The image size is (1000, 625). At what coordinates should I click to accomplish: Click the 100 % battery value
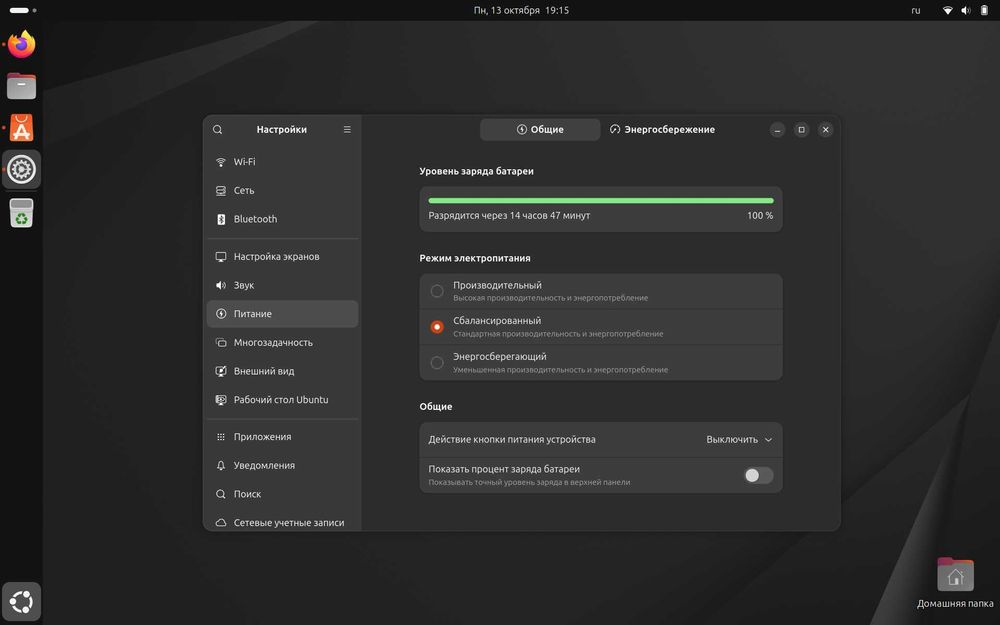[760, 216]
